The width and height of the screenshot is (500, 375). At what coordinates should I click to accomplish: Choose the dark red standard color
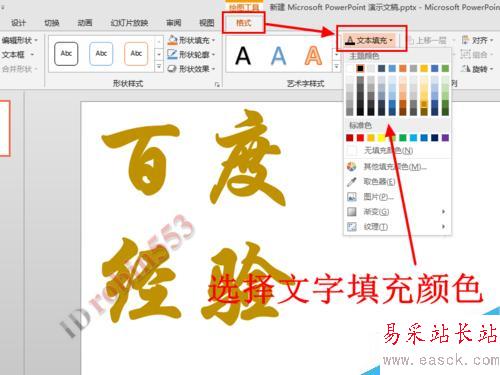tap(350, 138)
